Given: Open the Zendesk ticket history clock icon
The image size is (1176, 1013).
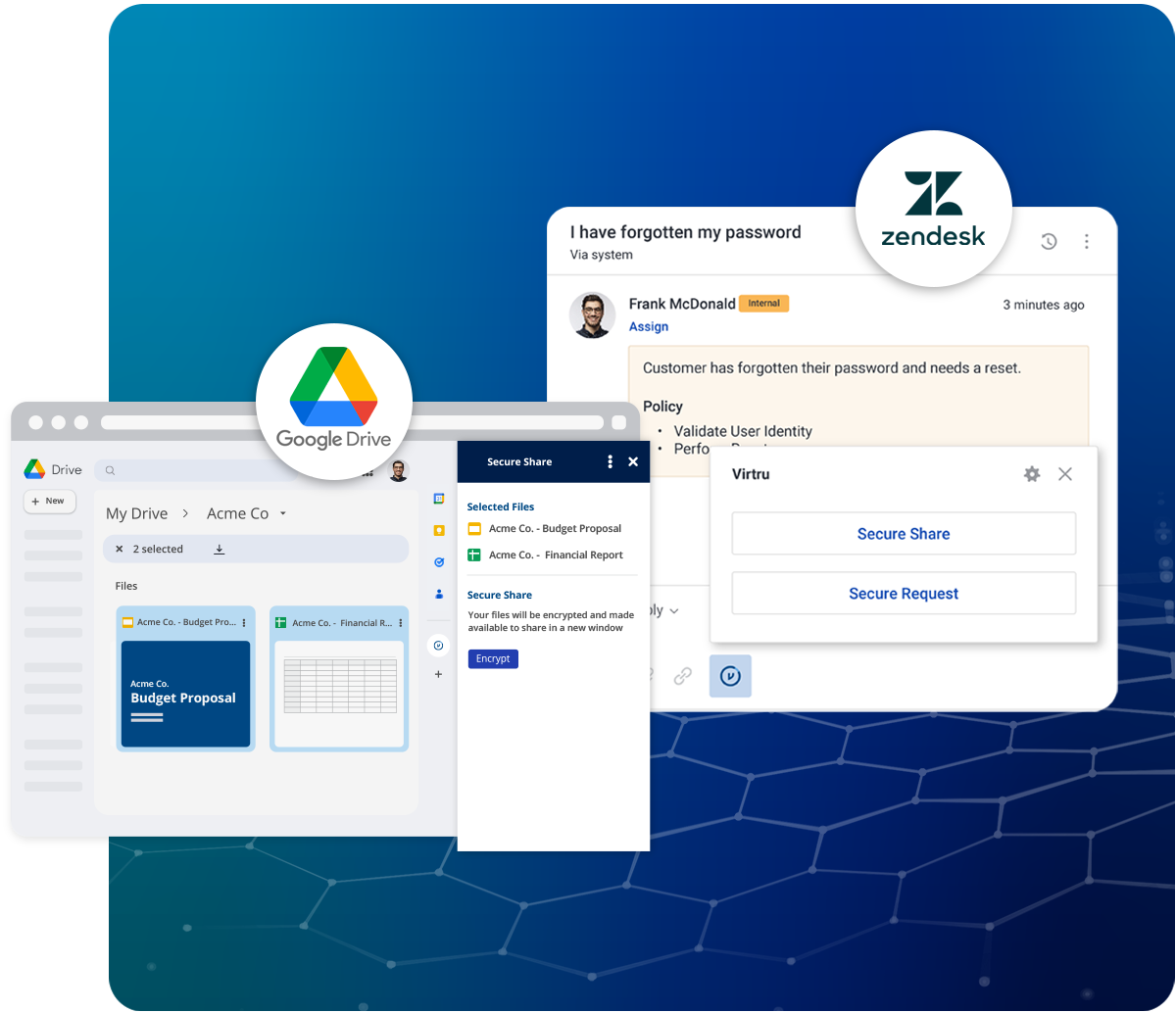Looking at the screenshot, I should pos(1049,241).
